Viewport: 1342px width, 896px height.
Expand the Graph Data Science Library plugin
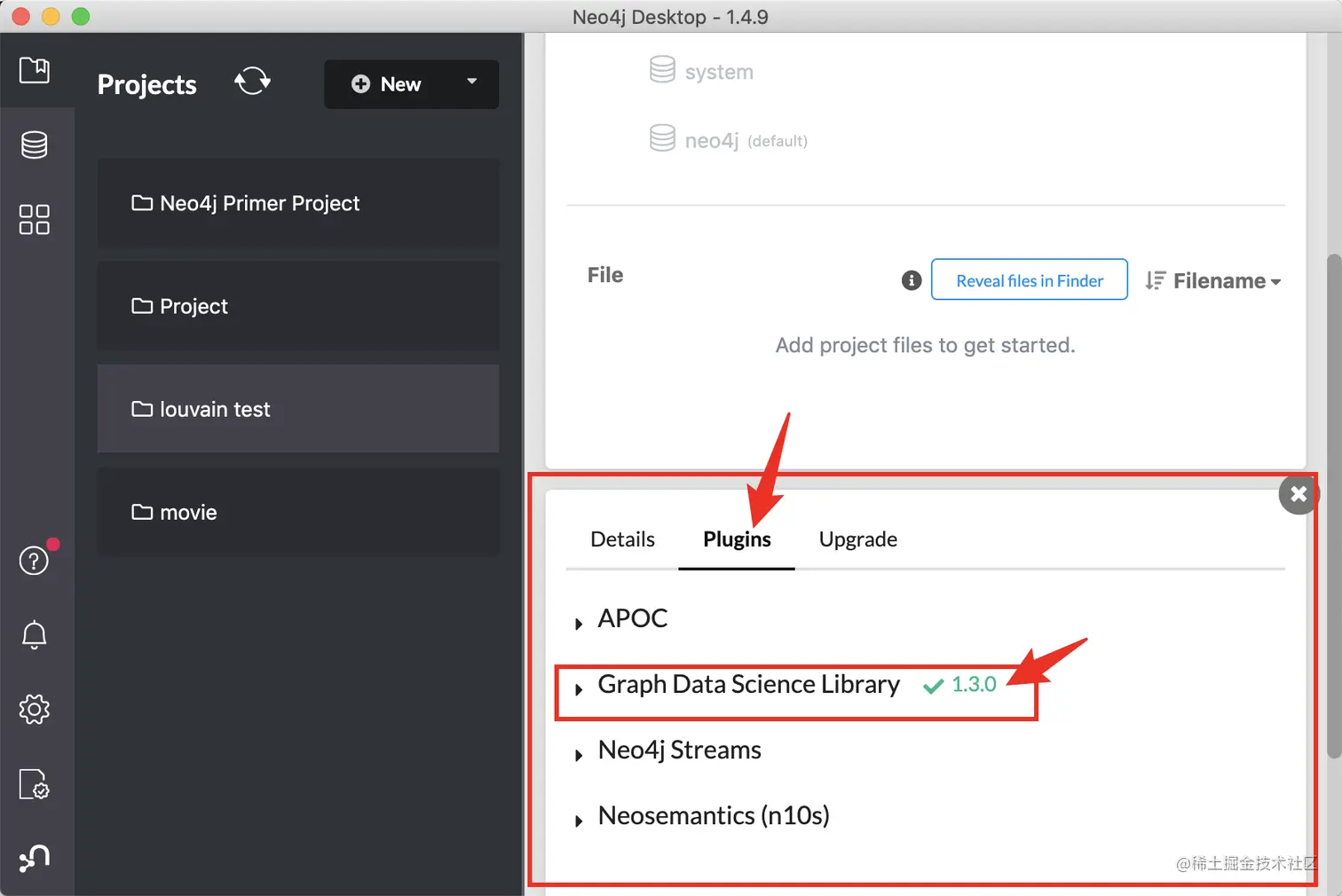(579, 689)
